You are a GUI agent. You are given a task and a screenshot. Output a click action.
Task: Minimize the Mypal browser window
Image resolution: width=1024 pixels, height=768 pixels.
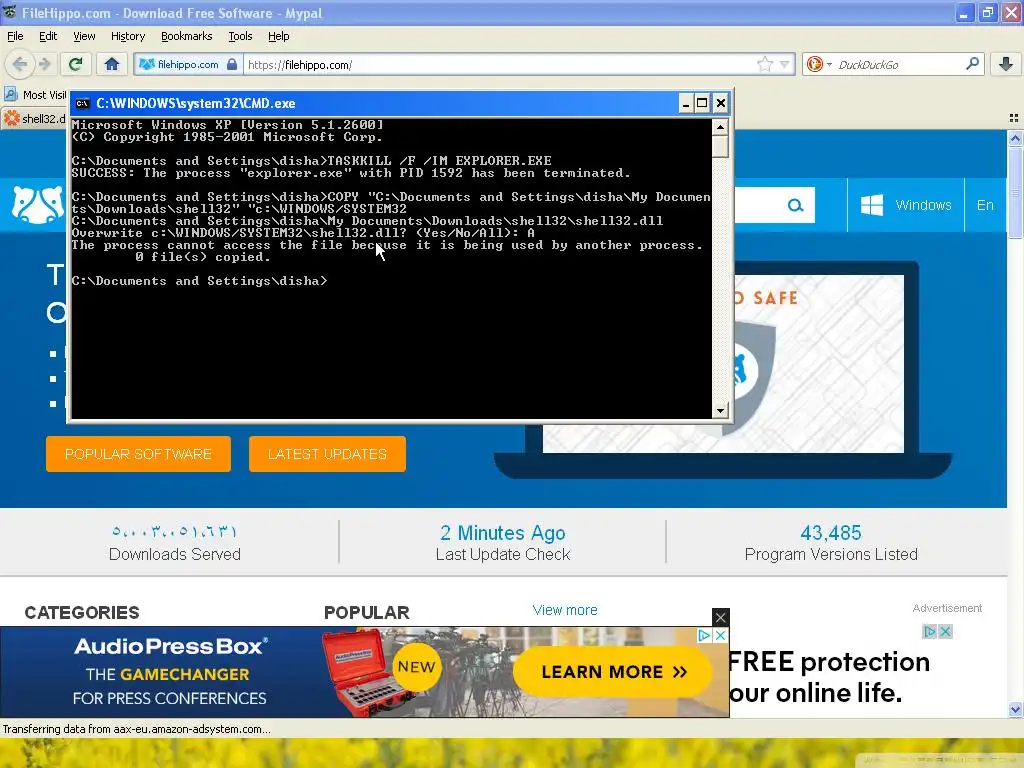pyautogui.click(x=964, y=13)
